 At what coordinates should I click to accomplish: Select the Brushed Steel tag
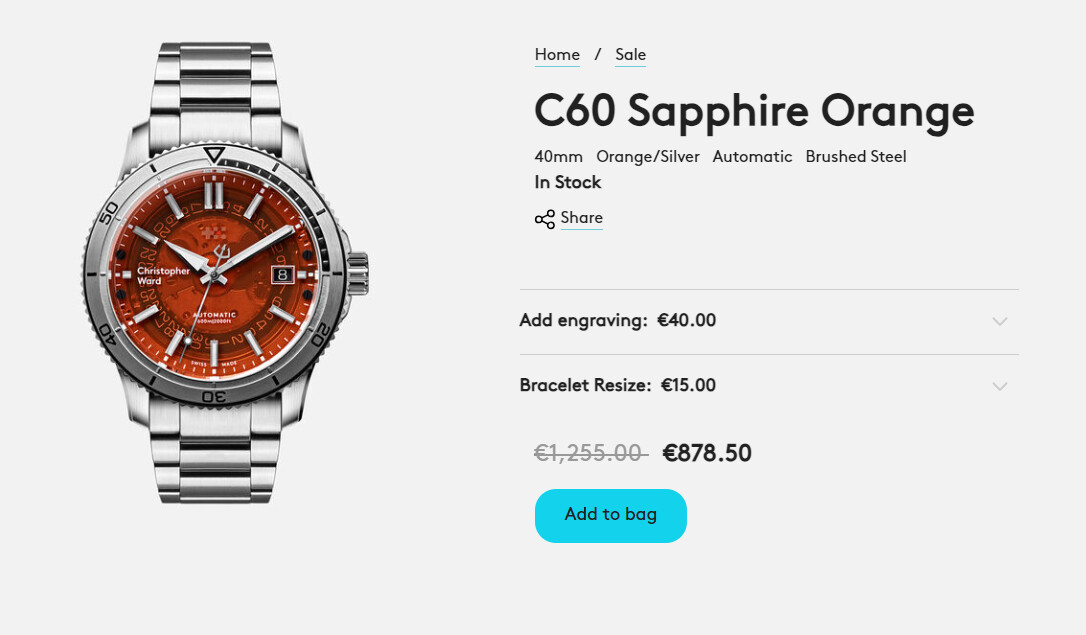[856, 156]
